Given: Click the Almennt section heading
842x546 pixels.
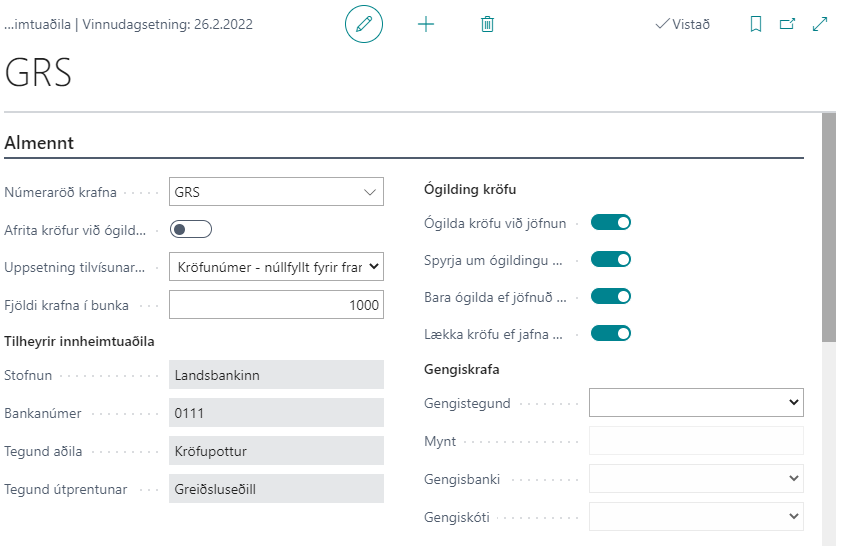Looking at the screenshot, I should [x=38, y=143].
